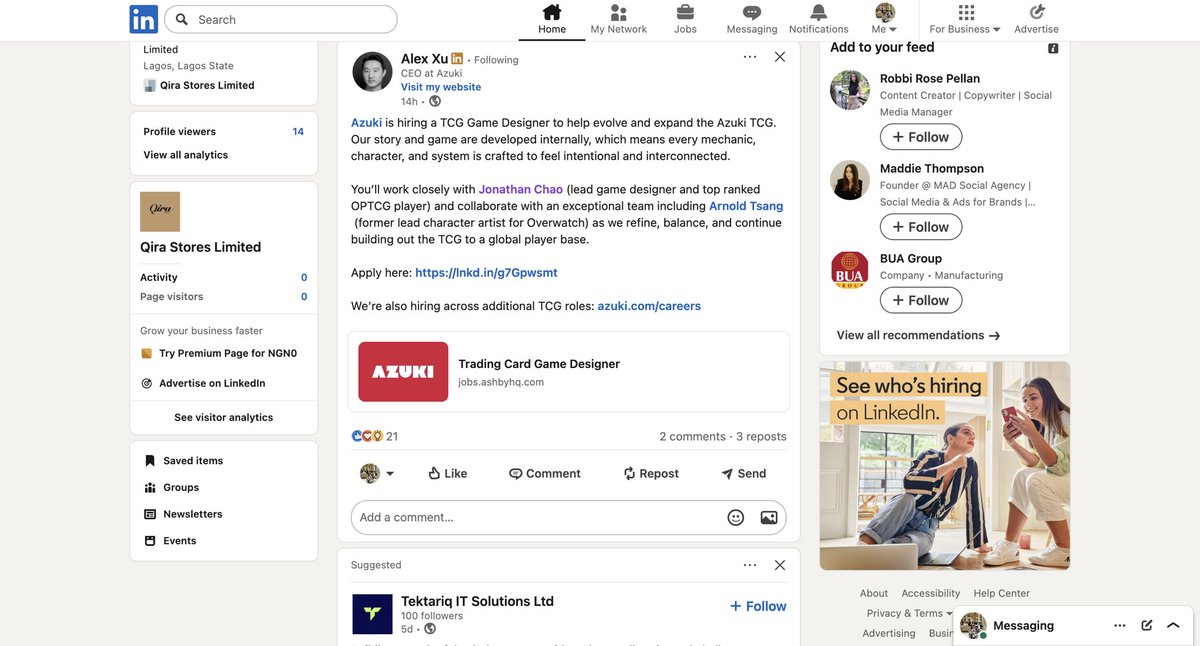
Task: Open the emoji picker in comment box
Action: (736, 517)
